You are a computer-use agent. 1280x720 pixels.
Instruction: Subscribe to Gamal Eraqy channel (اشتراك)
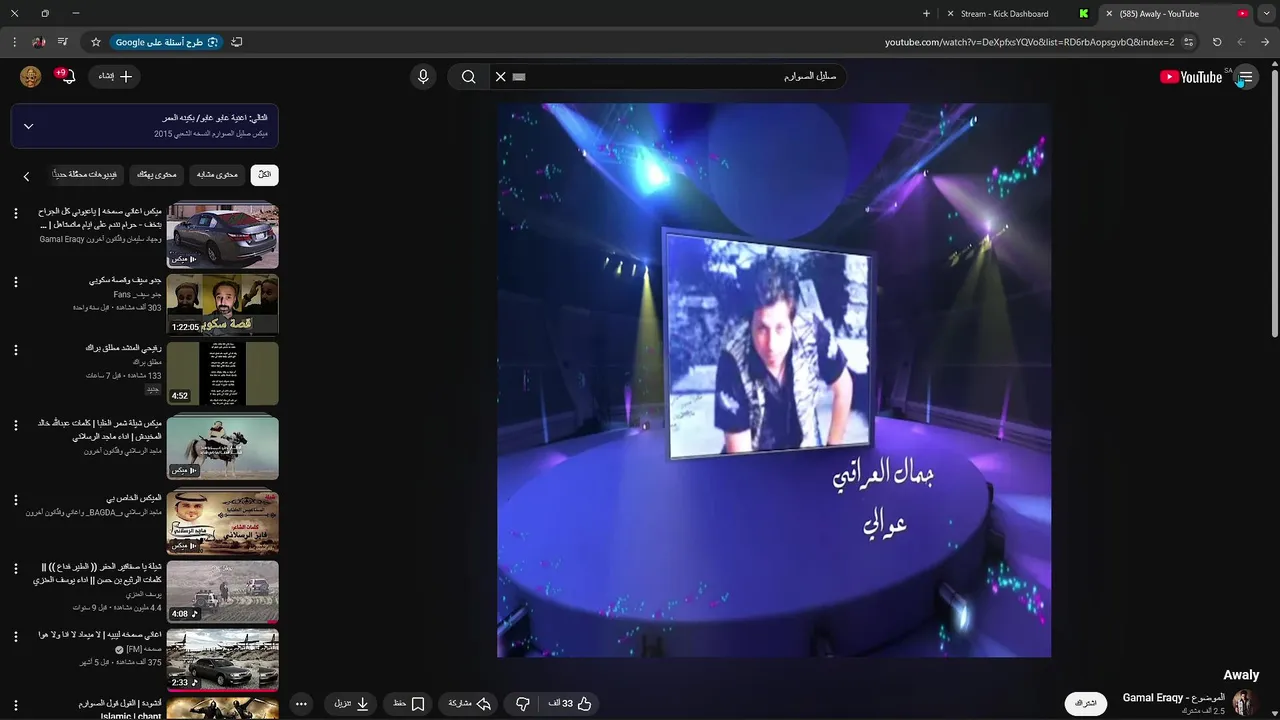click(x=1086, y=704)
